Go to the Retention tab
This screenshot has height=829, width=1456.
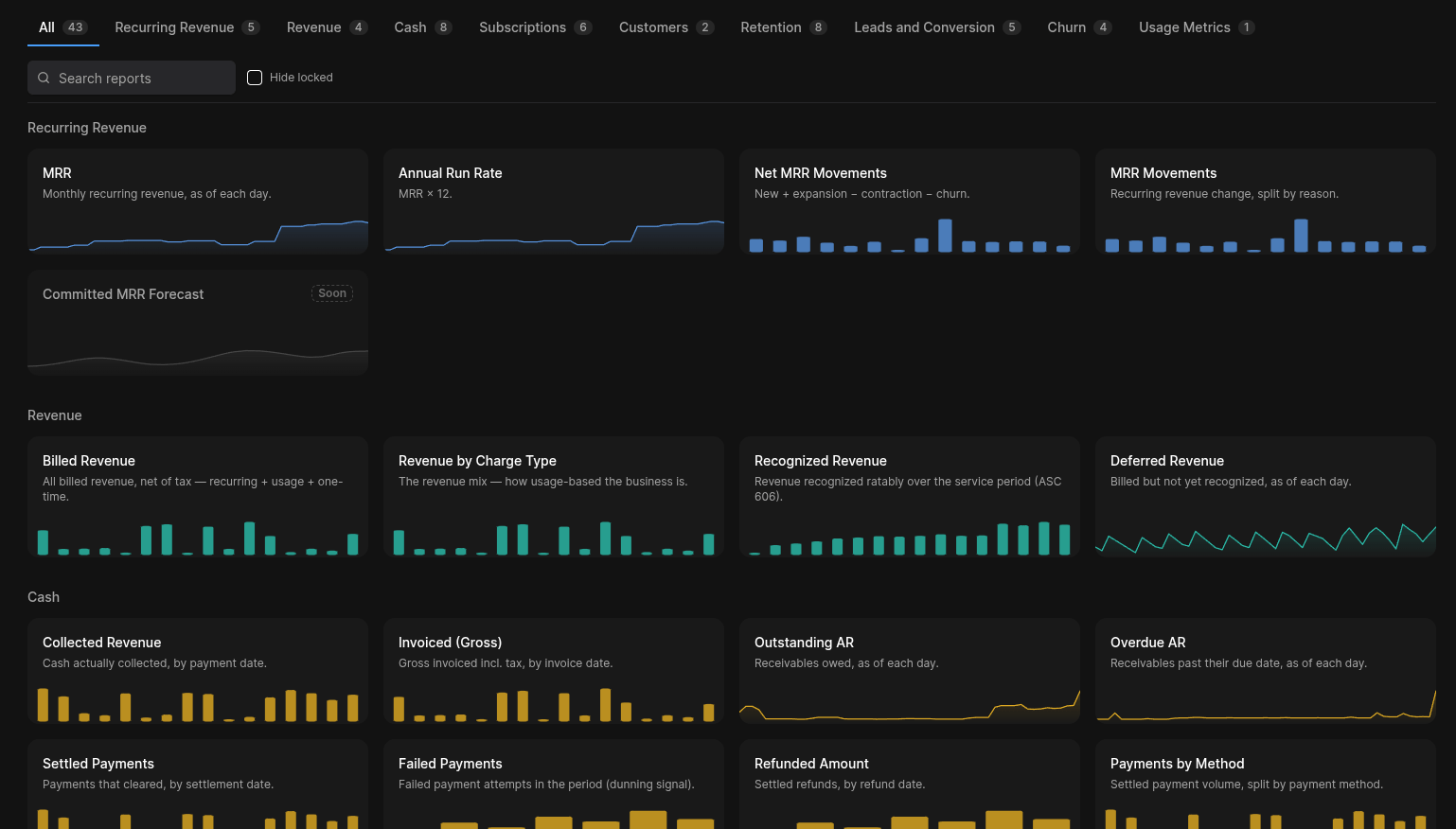point(784,27)
